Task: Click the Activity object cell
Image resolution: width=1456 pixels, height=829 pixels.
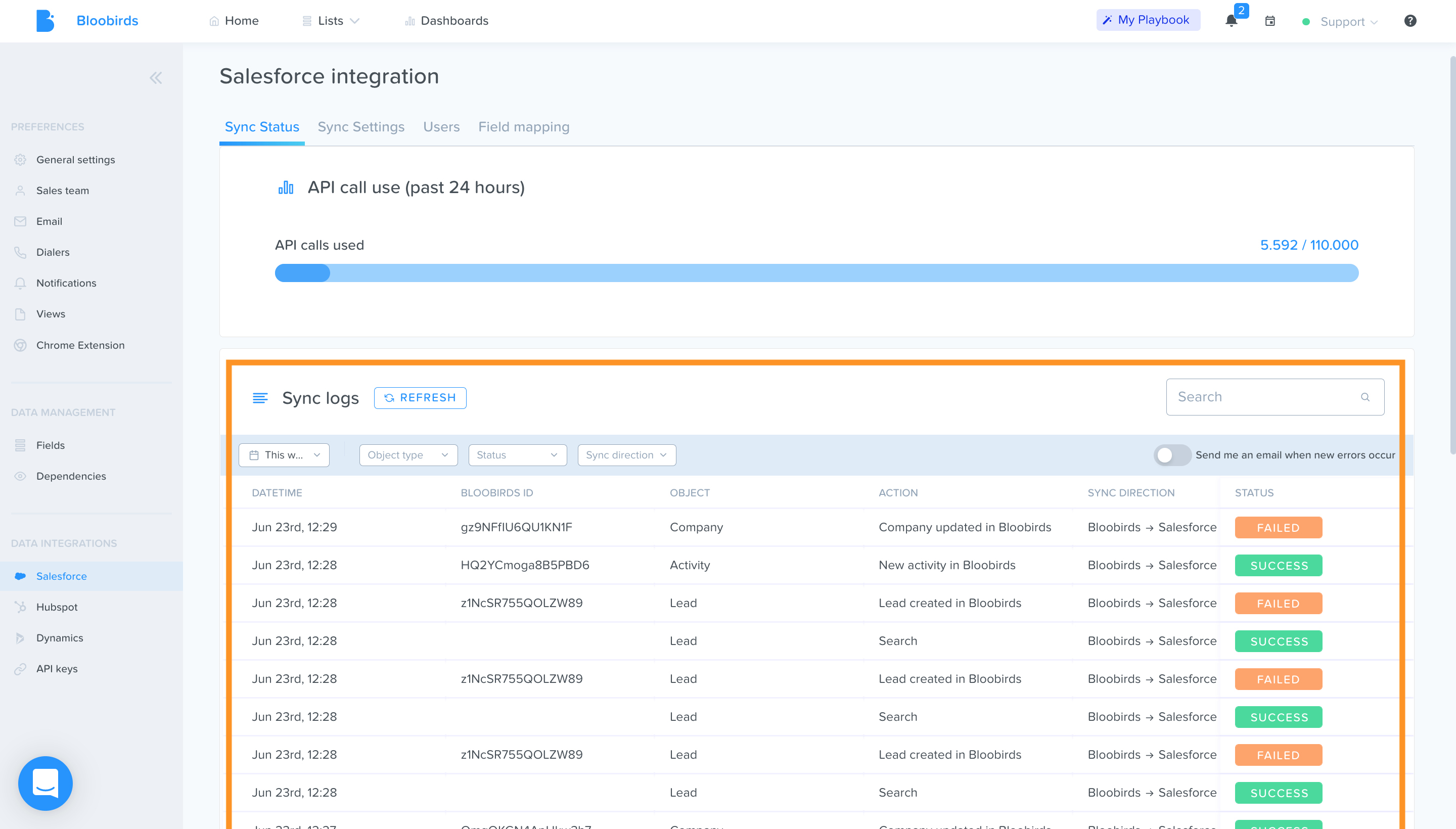Action: tap(690, 565)
